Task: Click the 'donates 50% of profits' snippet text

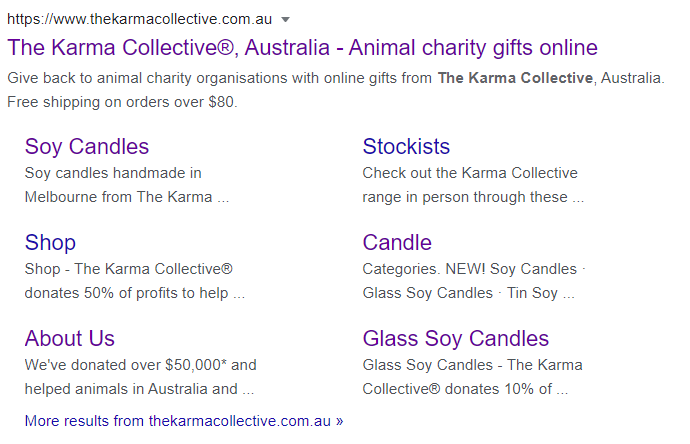Action: (134, 293)
